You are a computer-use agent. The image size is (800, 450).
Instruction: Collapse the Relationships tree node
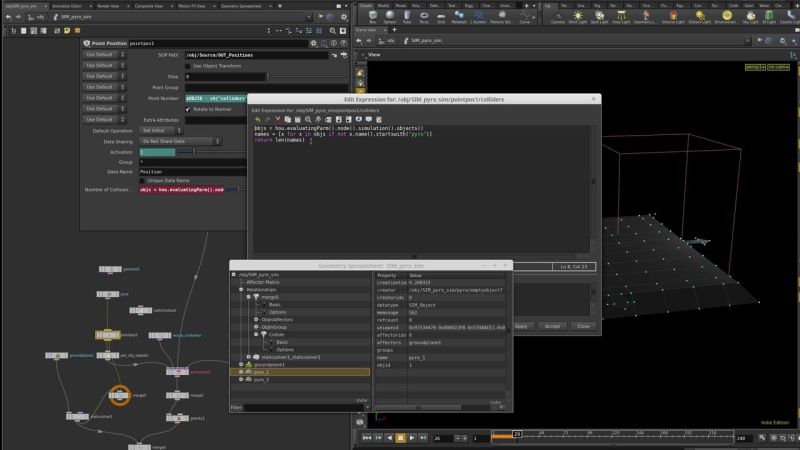click(241, 289)
